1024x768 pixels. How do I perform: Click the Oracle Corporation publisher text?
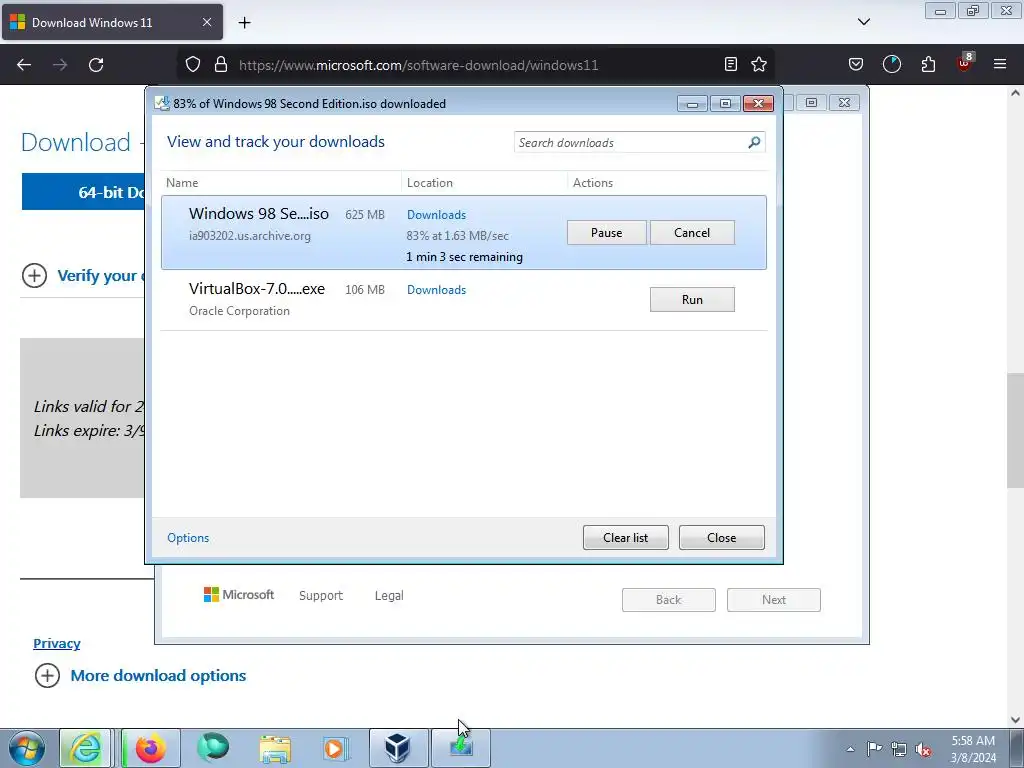(x=239, y=311)
